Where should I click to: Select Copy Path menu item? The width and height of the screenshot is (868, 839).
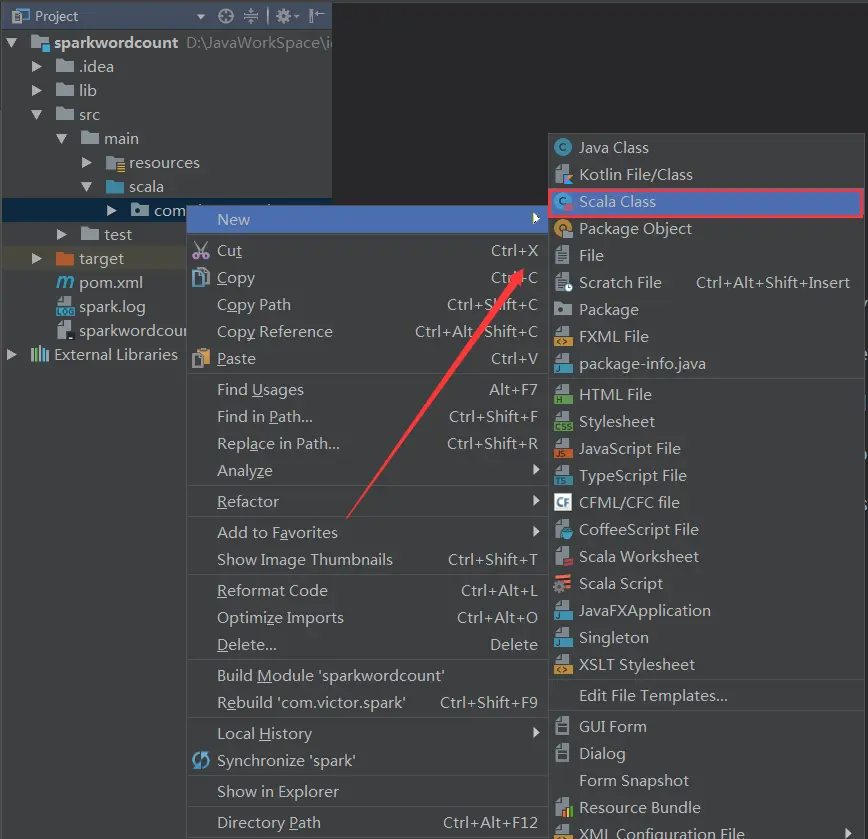tap(367, 305)
